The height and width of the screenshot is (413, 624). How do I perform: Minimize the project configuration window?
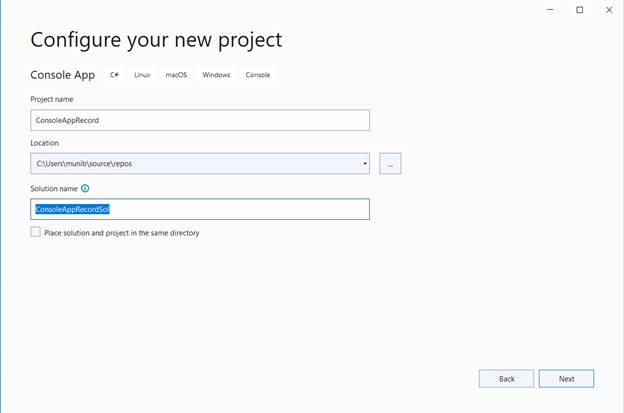(551, 10)
